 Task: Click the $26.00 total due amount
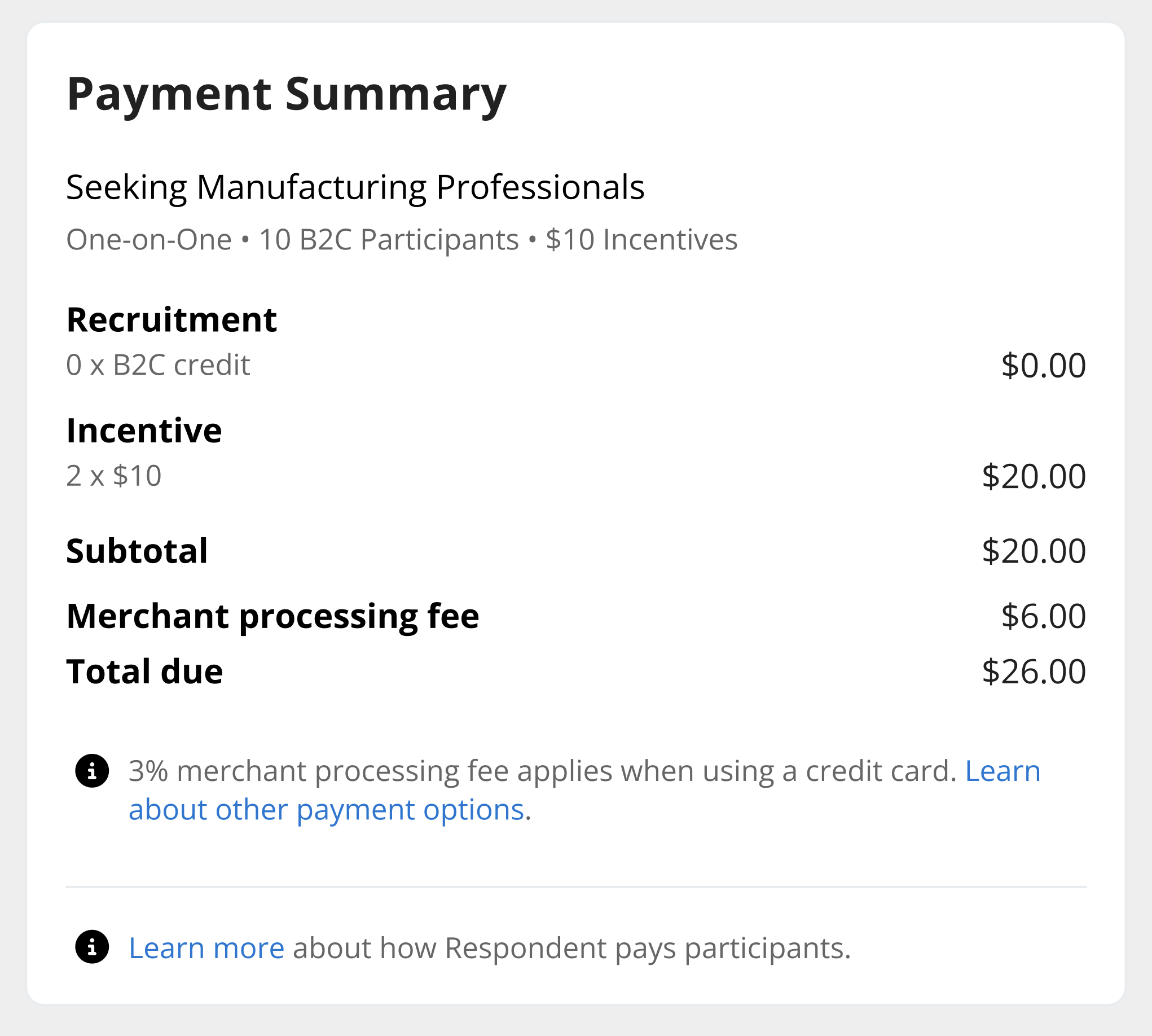[x=1034, y=671]
